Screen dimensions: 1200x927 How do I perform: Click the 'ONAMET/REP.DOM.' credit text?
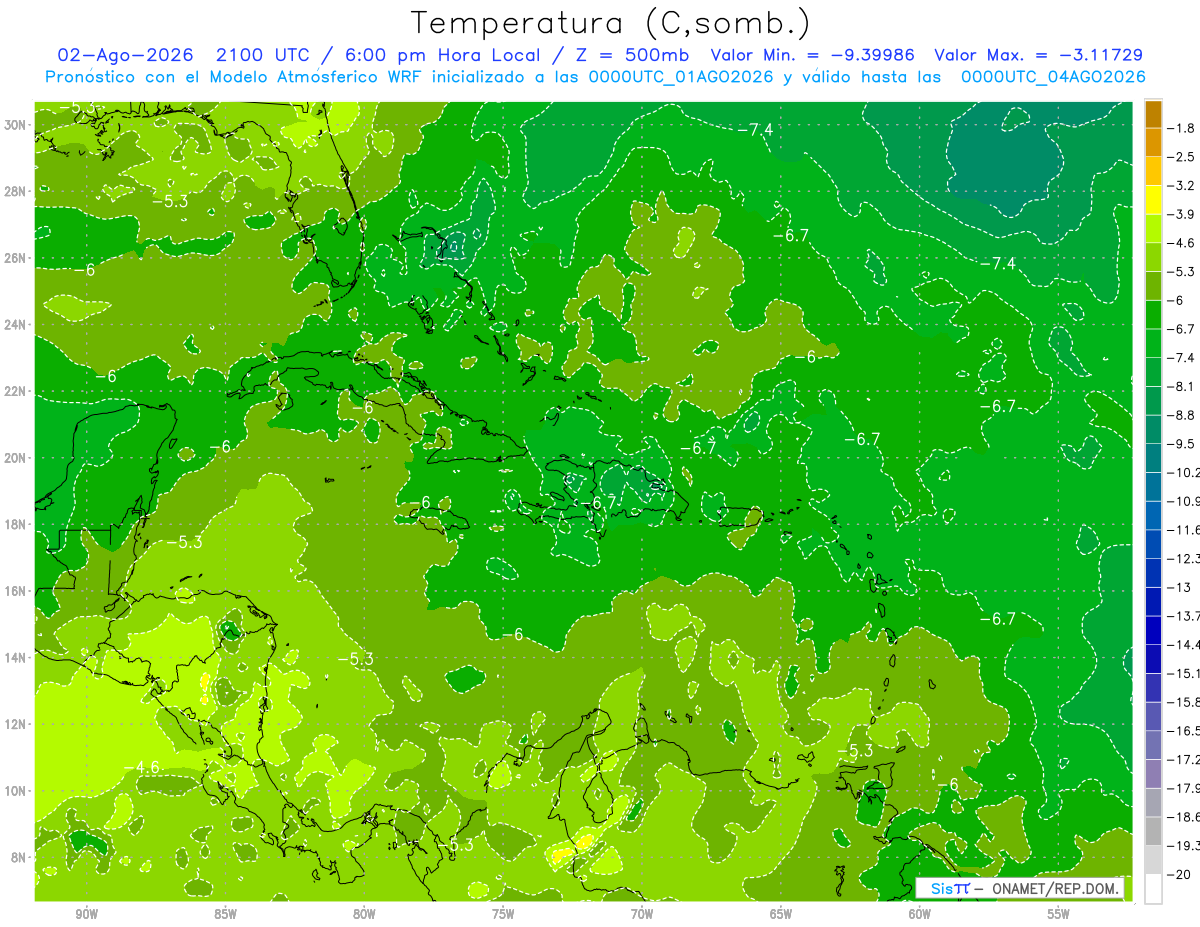pyautogui.click(x=1056, y=888)
